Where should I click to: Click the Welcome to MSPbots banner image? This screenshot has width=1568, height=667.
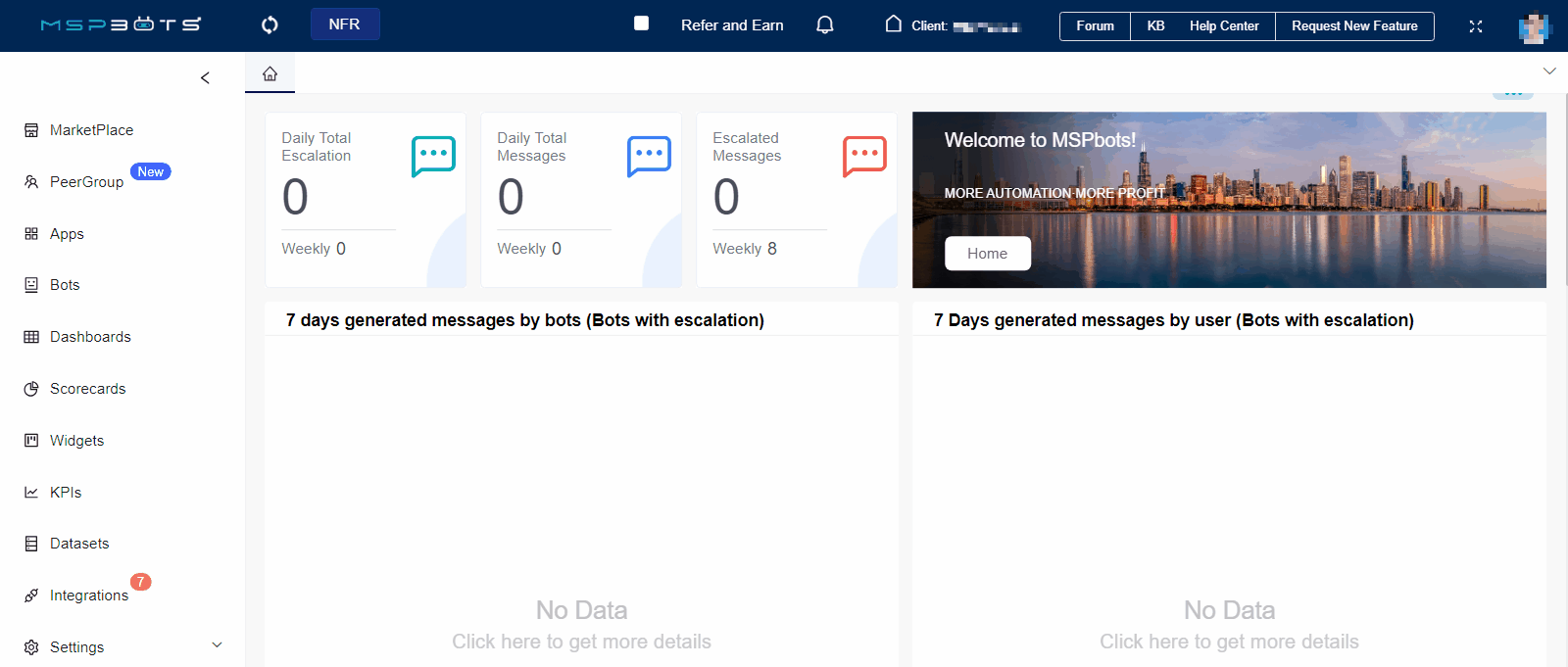[1229, 200]
